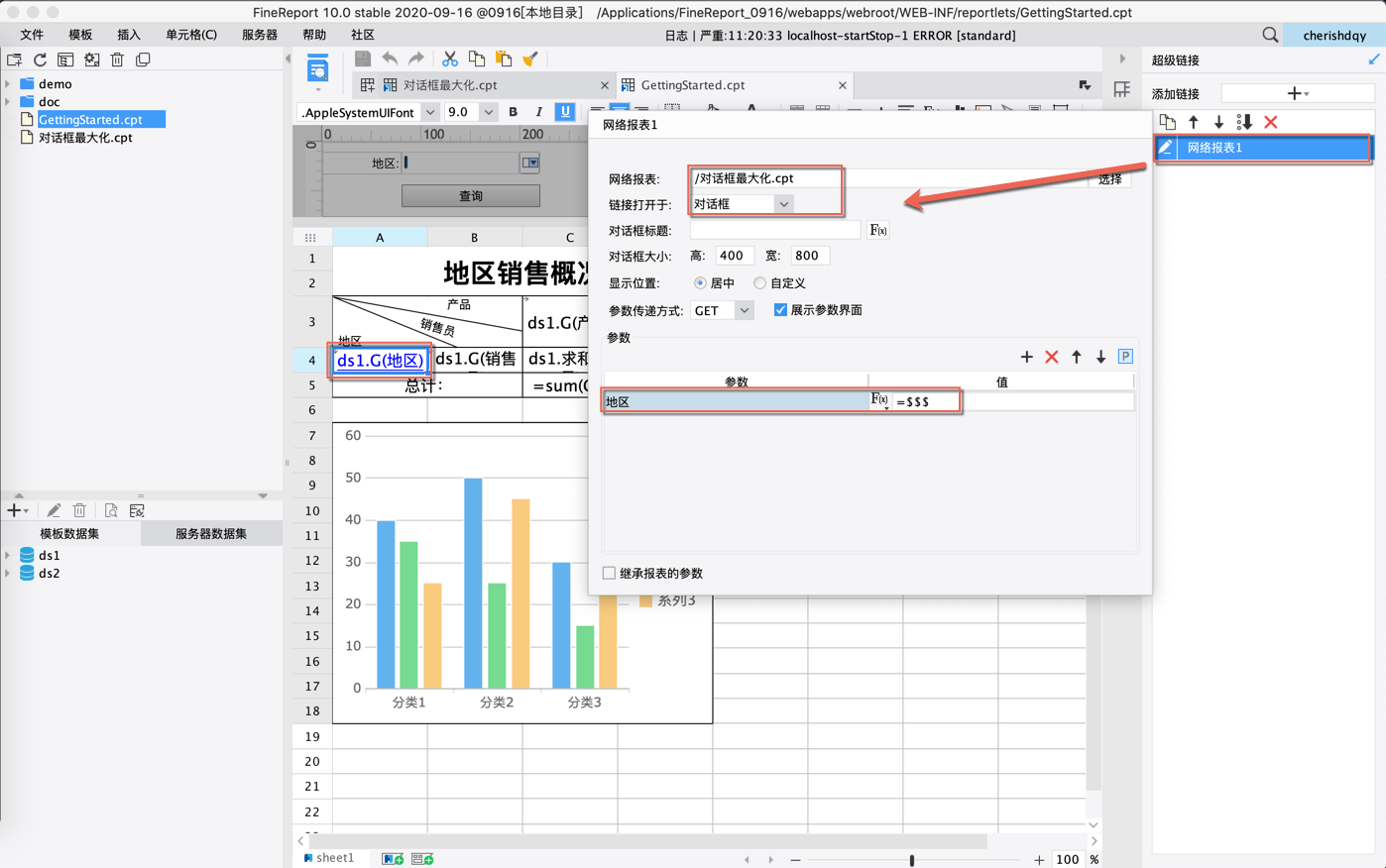The width and height of the screenshot is (1386, 868).
Task: Click the cherishdqy account button
Action: 1334,35
